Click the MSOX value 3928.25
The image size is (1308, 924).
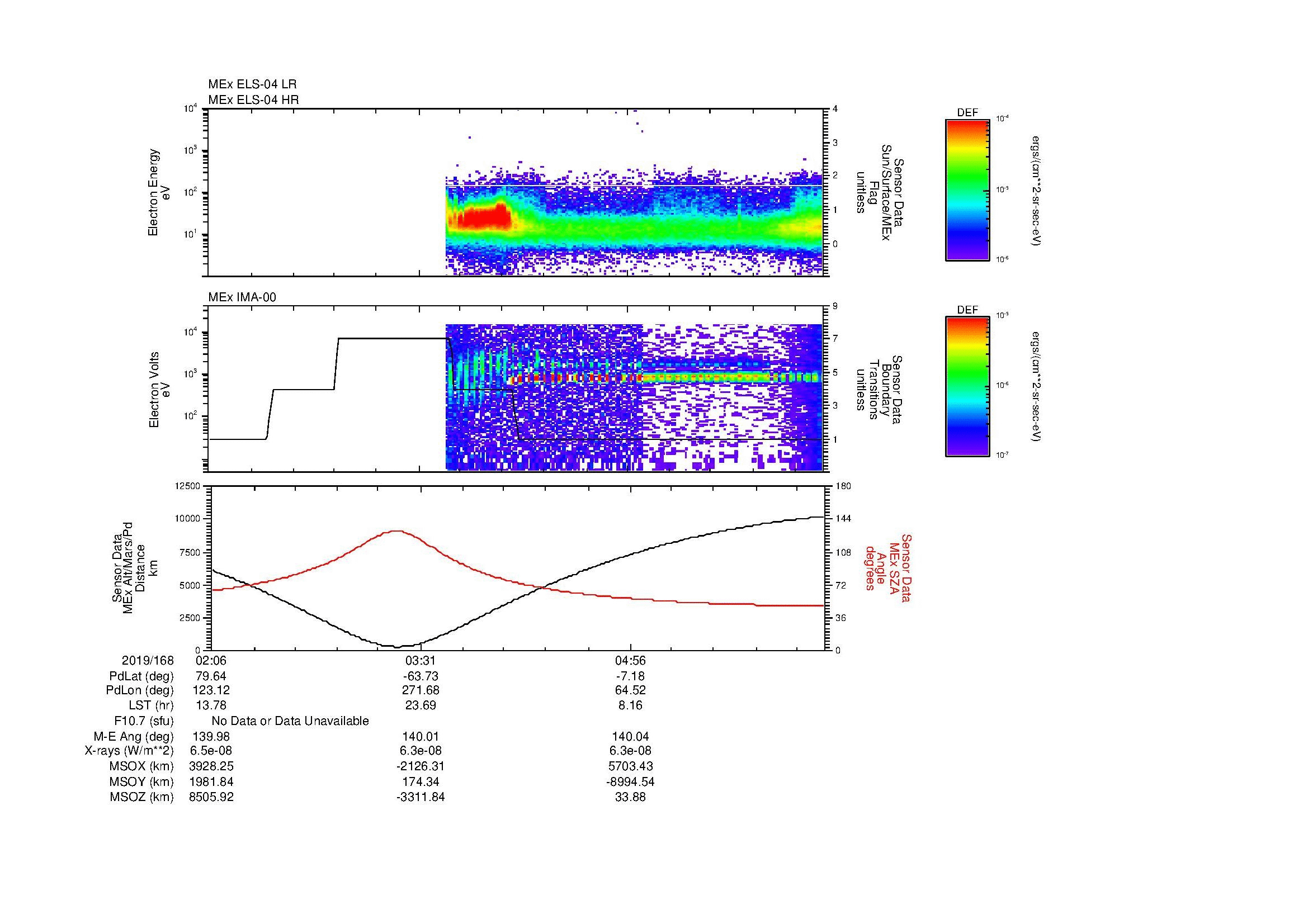[211, 767]
